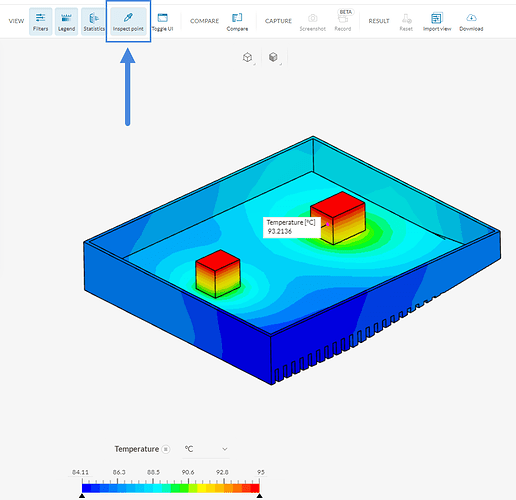This screenshot has height=500, width=516.
Task: Start Record capture
Action: (x=343, y=22)
